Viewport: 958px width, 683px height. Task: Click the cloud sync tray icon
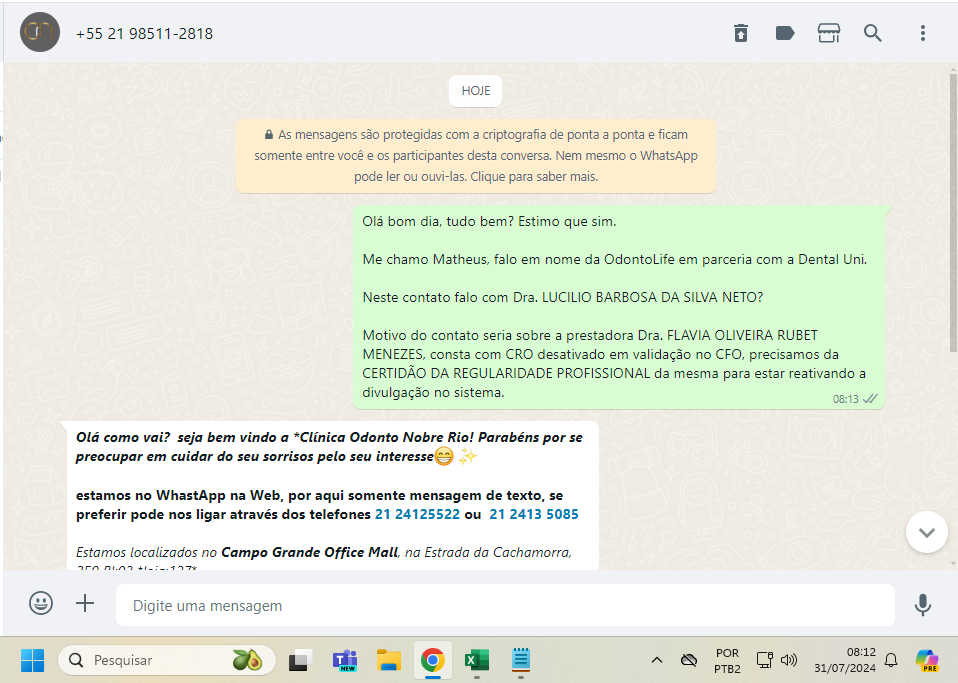click(x=689, y=660)
